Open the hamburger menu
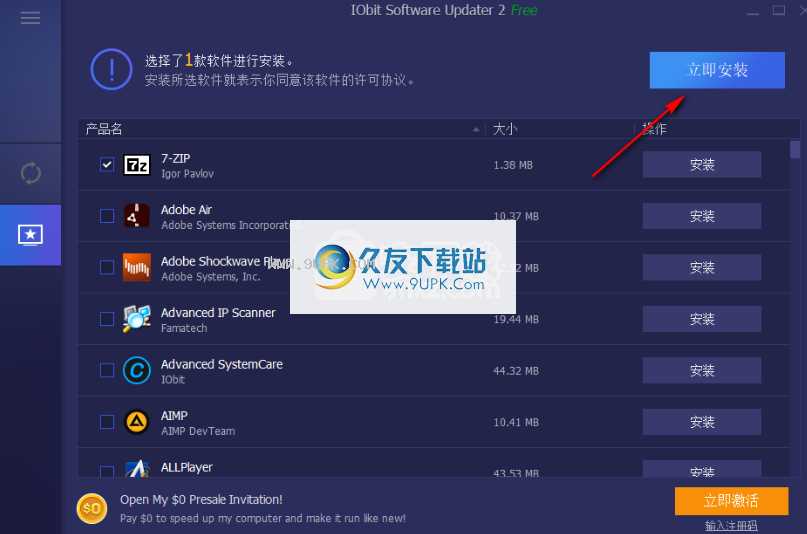The width and height of the screenshot is (807, 534). pyautogui.click(x=30, y=18)
